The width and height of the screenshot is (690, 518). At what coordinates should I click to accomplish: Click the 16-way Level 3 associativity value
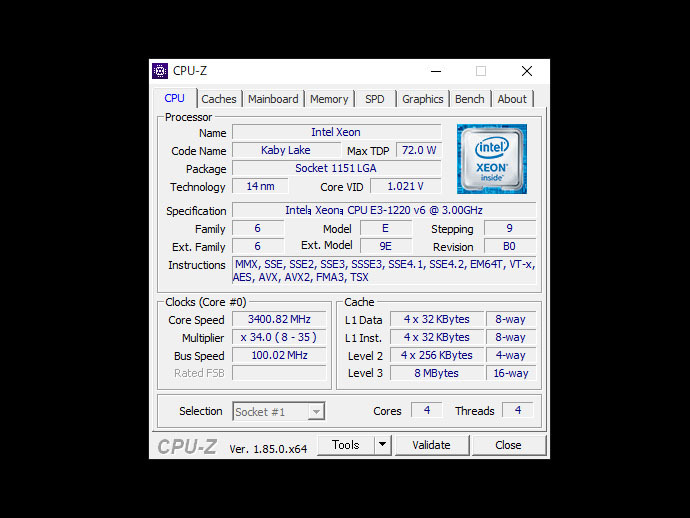pos(511,373)
